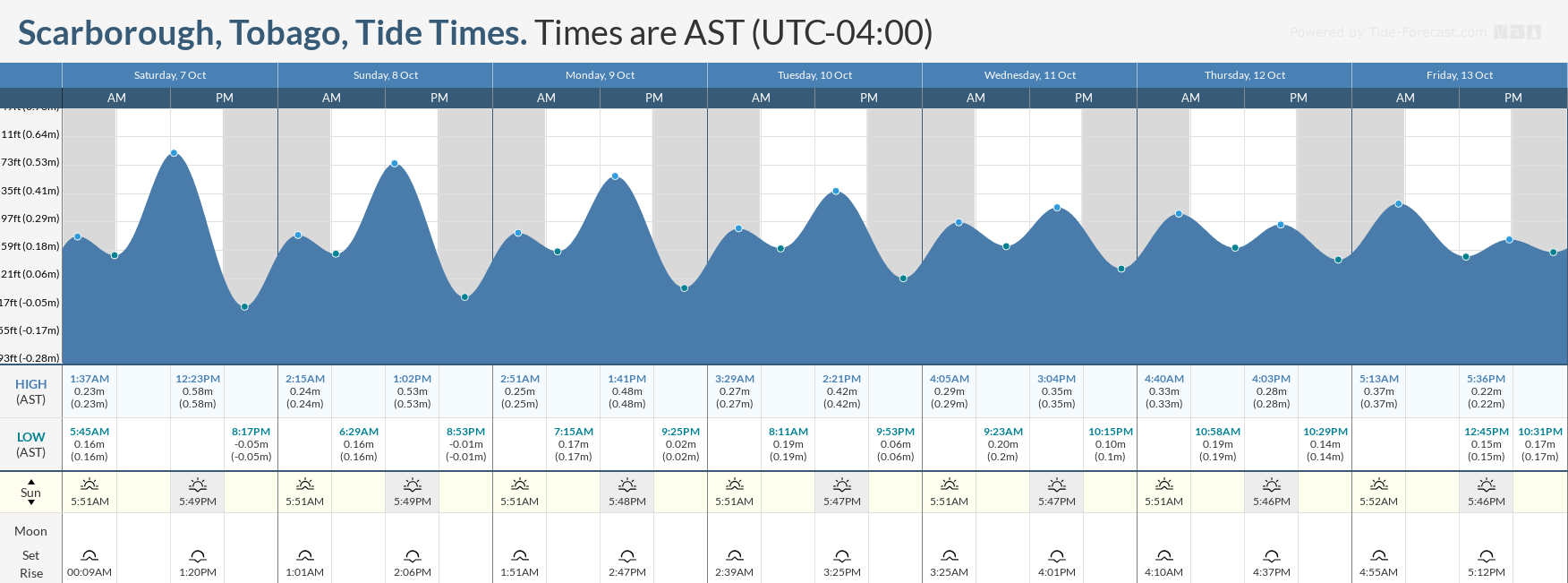Click the 12:23PM 0.58m high tide cell
This screenshot has height=583, width=1568.
point(198,391)
